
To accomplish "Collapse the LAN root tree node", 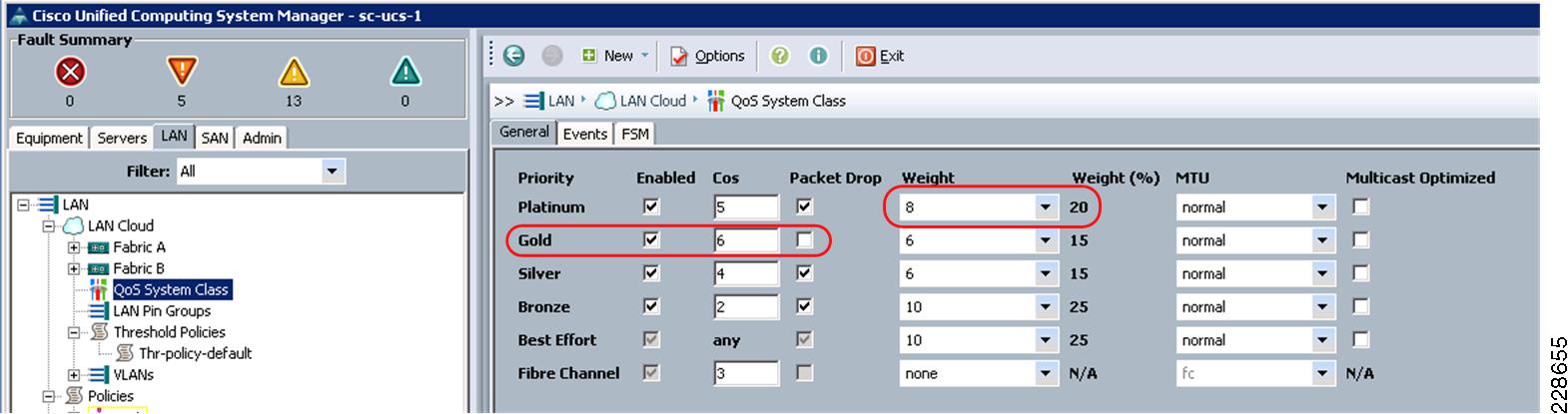I will coord(22,205).
